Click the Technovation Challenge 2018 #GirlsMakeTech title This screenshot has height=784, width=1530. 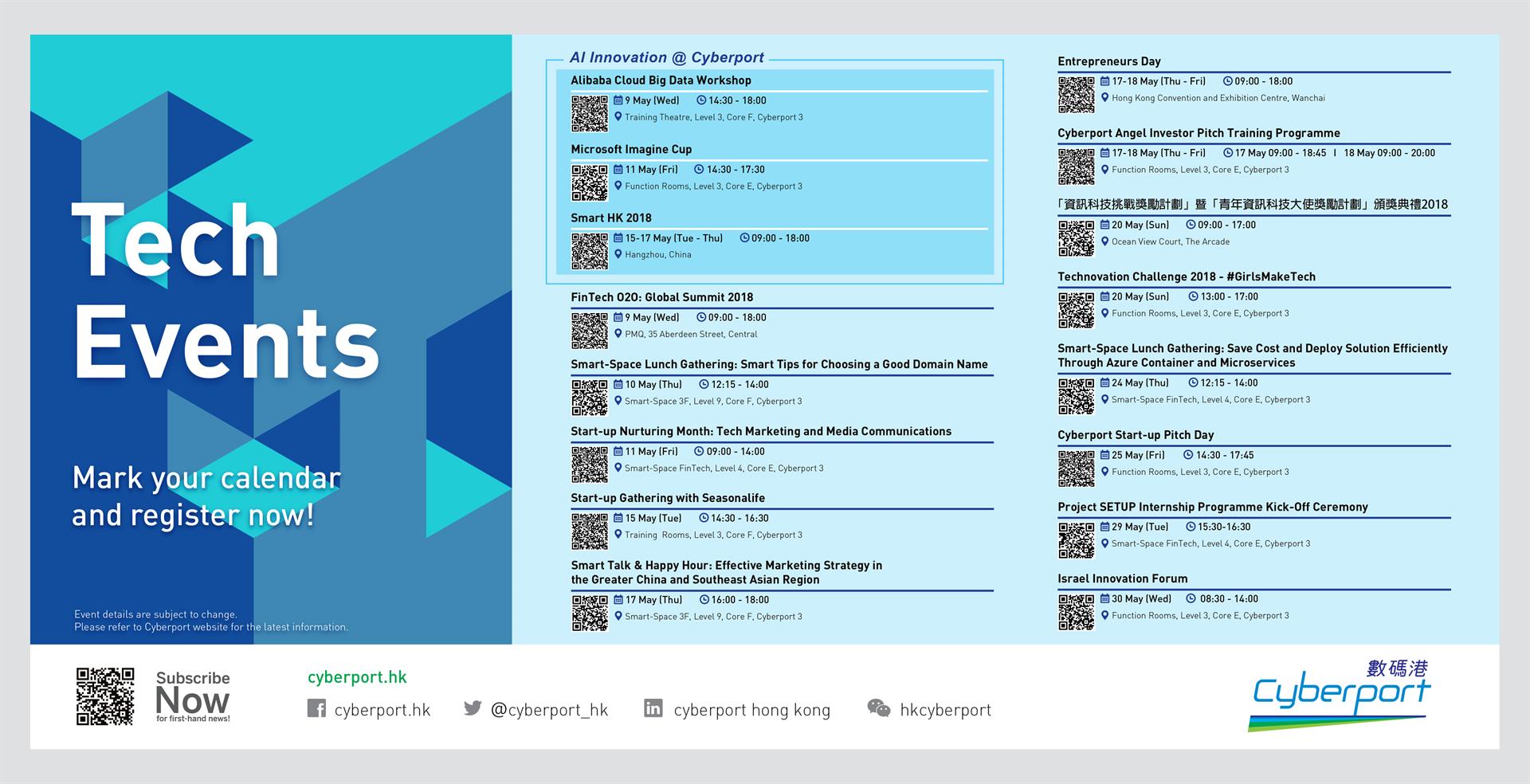(1186, 276)
